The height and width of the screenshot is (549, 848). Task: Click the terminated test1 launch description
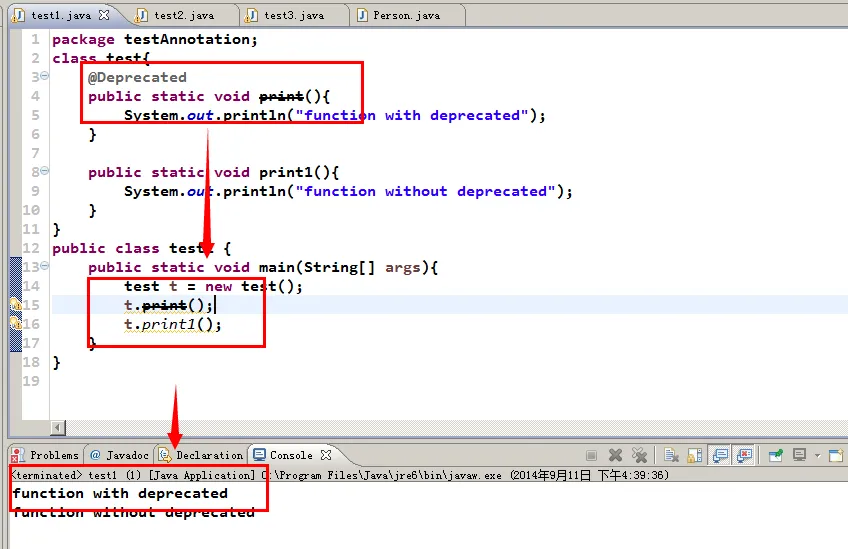(x=340, y=475)
